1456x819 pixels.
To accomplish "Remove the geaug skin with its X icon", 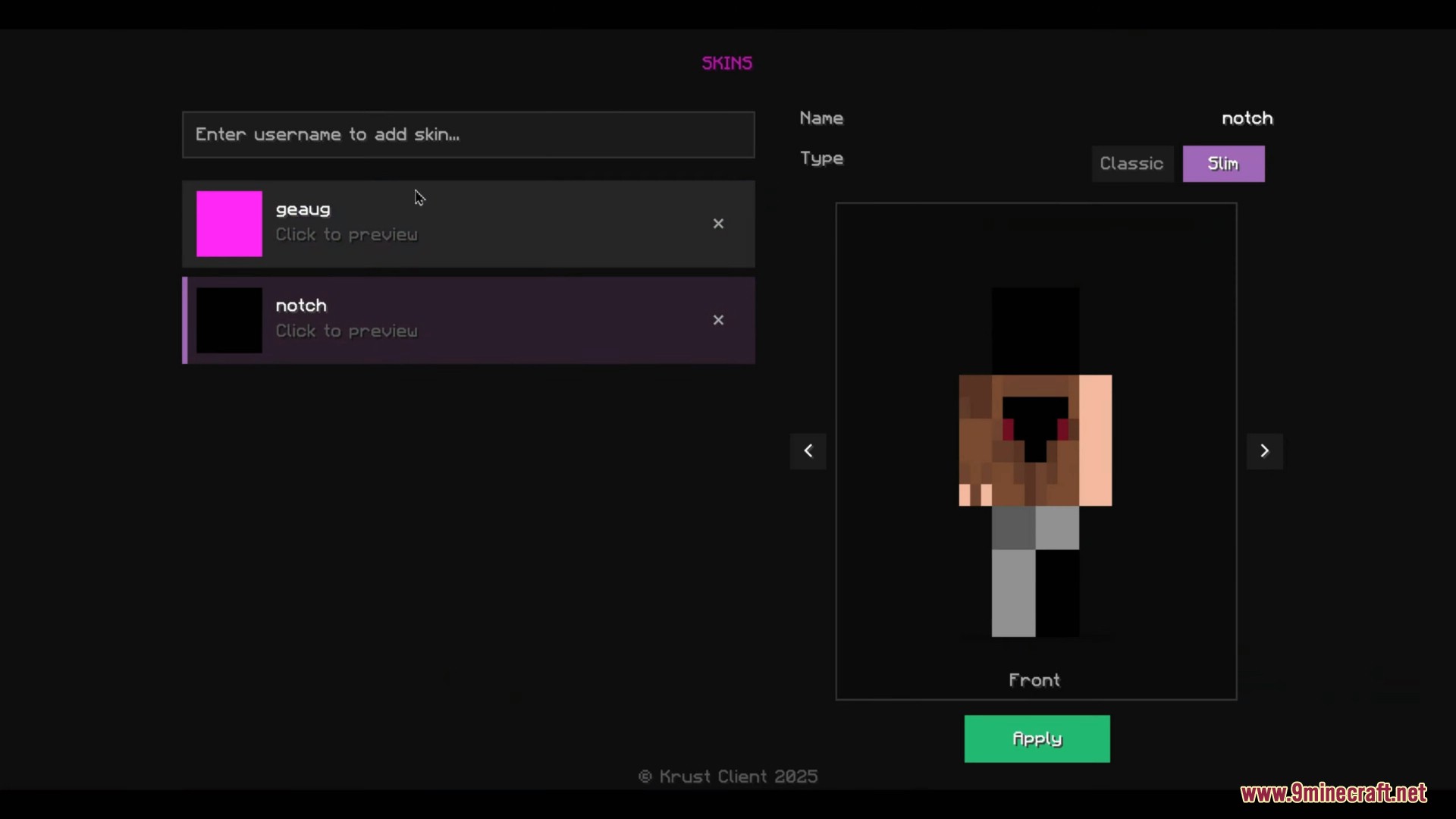I will [718, 224].
